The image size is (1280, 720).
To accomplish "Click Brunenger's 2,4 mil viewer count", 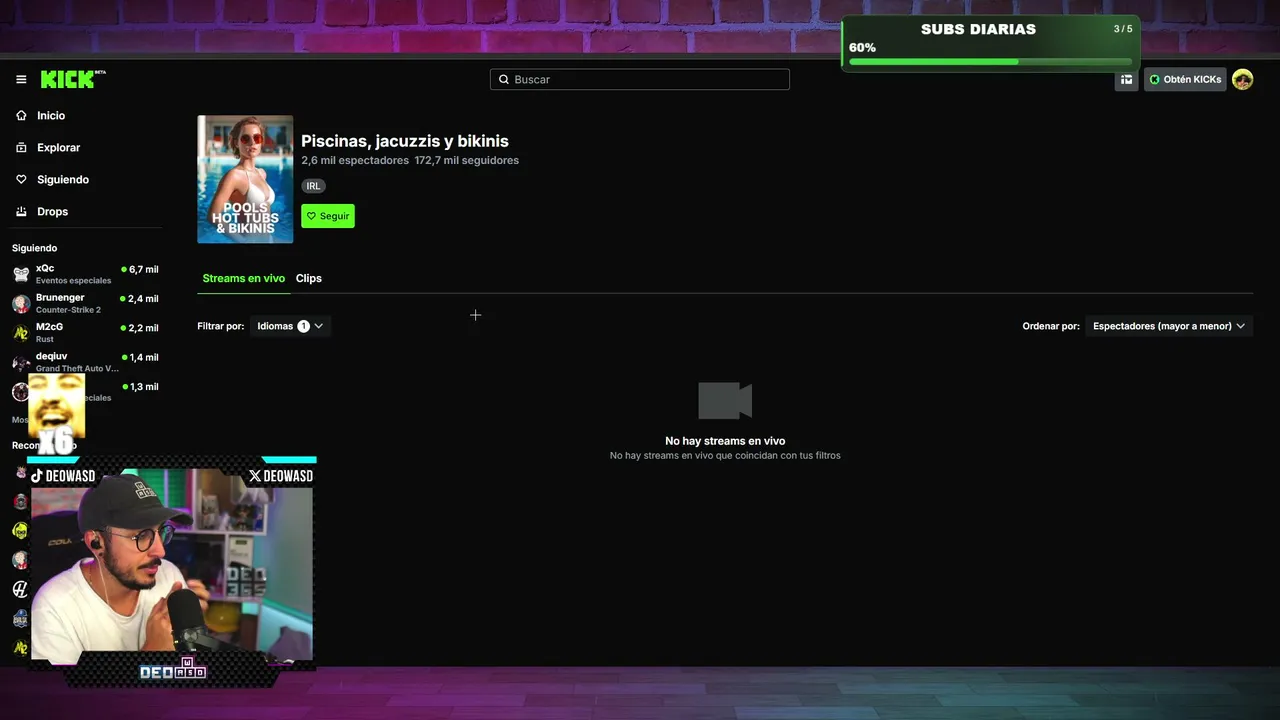I will 140,298.
